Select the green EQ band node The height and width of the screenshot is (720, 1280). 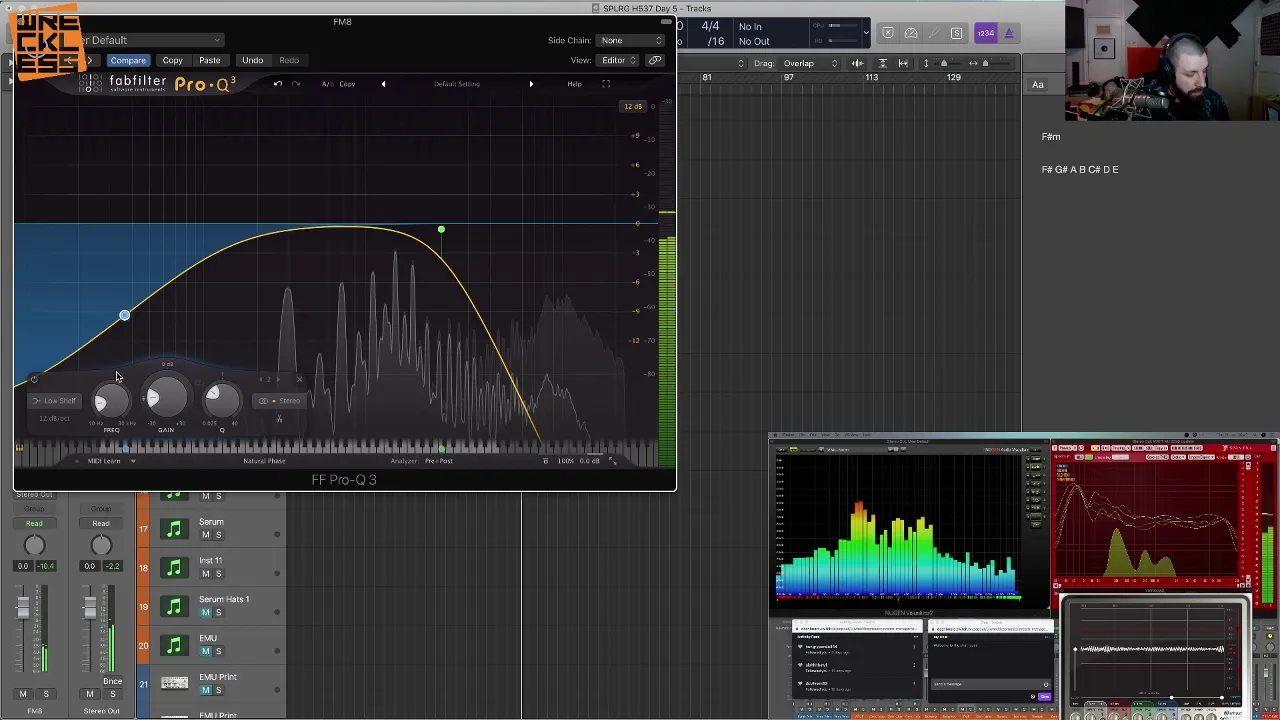(x=441, y=231)
